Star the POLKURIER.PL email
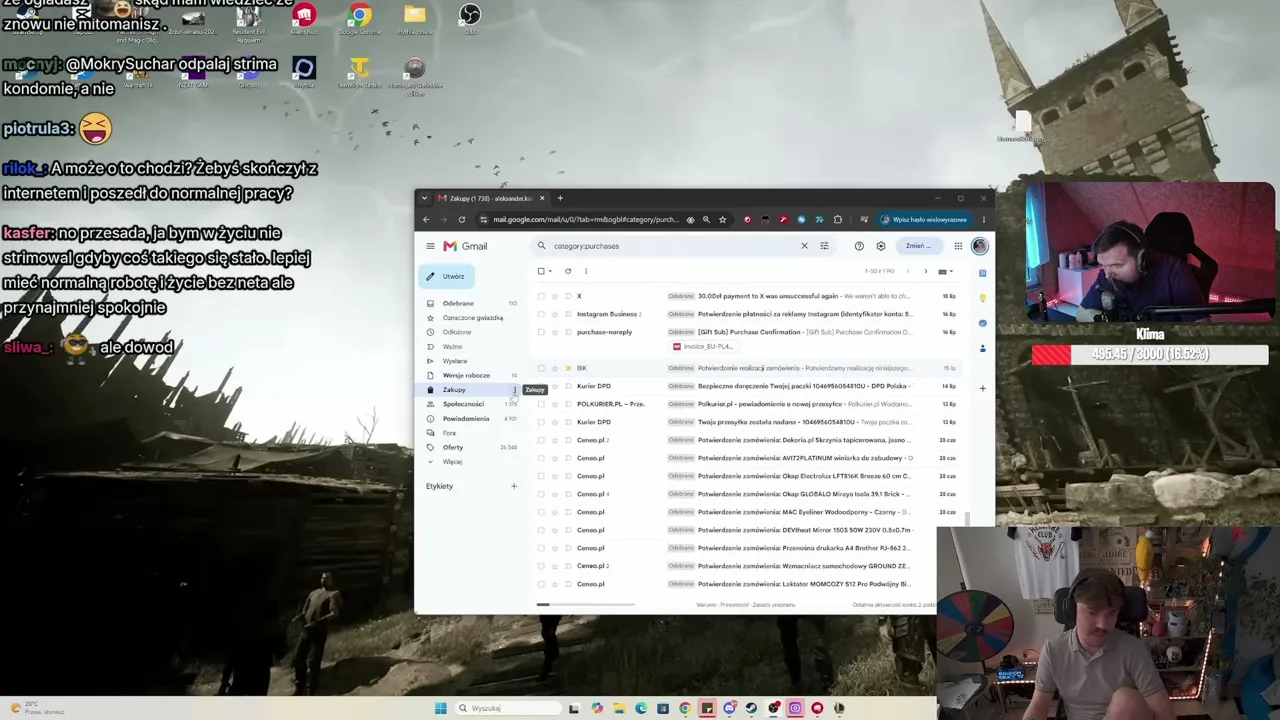The width and height of the screenshot is (1280, 720). [555, 404]
